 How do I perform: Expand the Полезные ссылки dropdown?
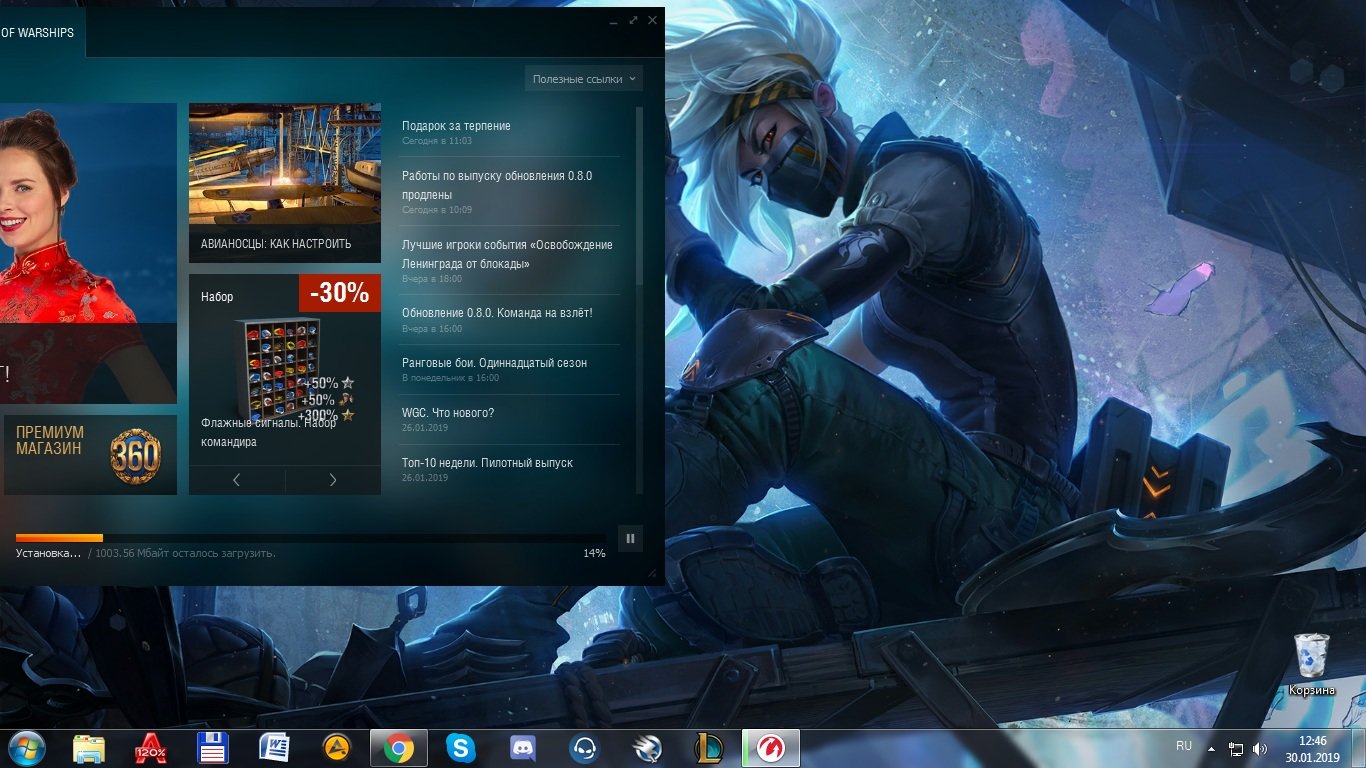tap(583, 79)
